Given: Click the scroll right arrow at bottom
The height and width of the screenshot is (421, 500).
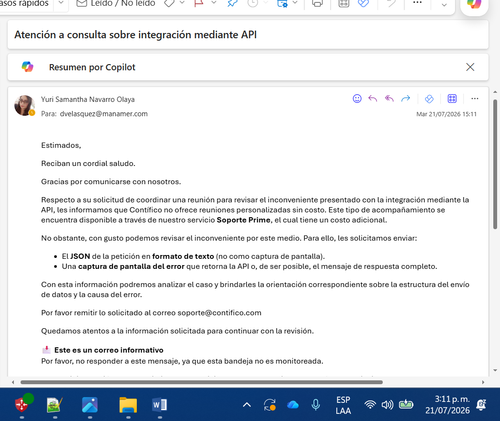Looking at the screenshot, I should tap(483, 382).
